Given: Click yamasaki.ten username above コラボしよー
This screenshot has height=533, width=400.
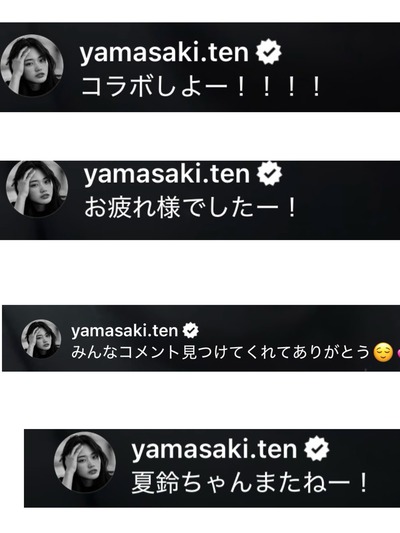Looking at the screenshot, I should [x=164, y=52].
